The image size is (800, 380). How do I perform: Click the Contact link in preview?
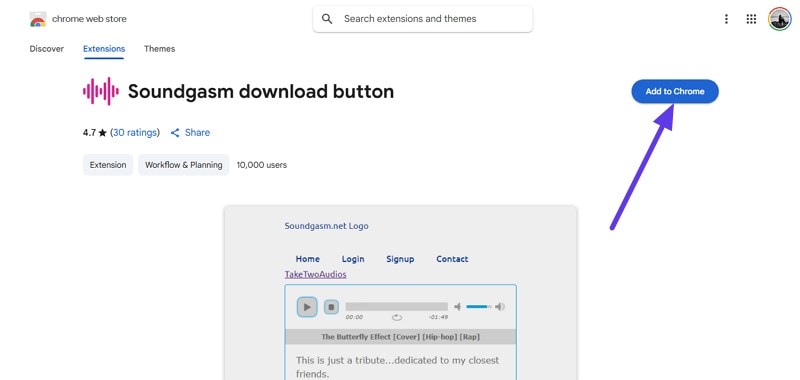tap(452, 259)
